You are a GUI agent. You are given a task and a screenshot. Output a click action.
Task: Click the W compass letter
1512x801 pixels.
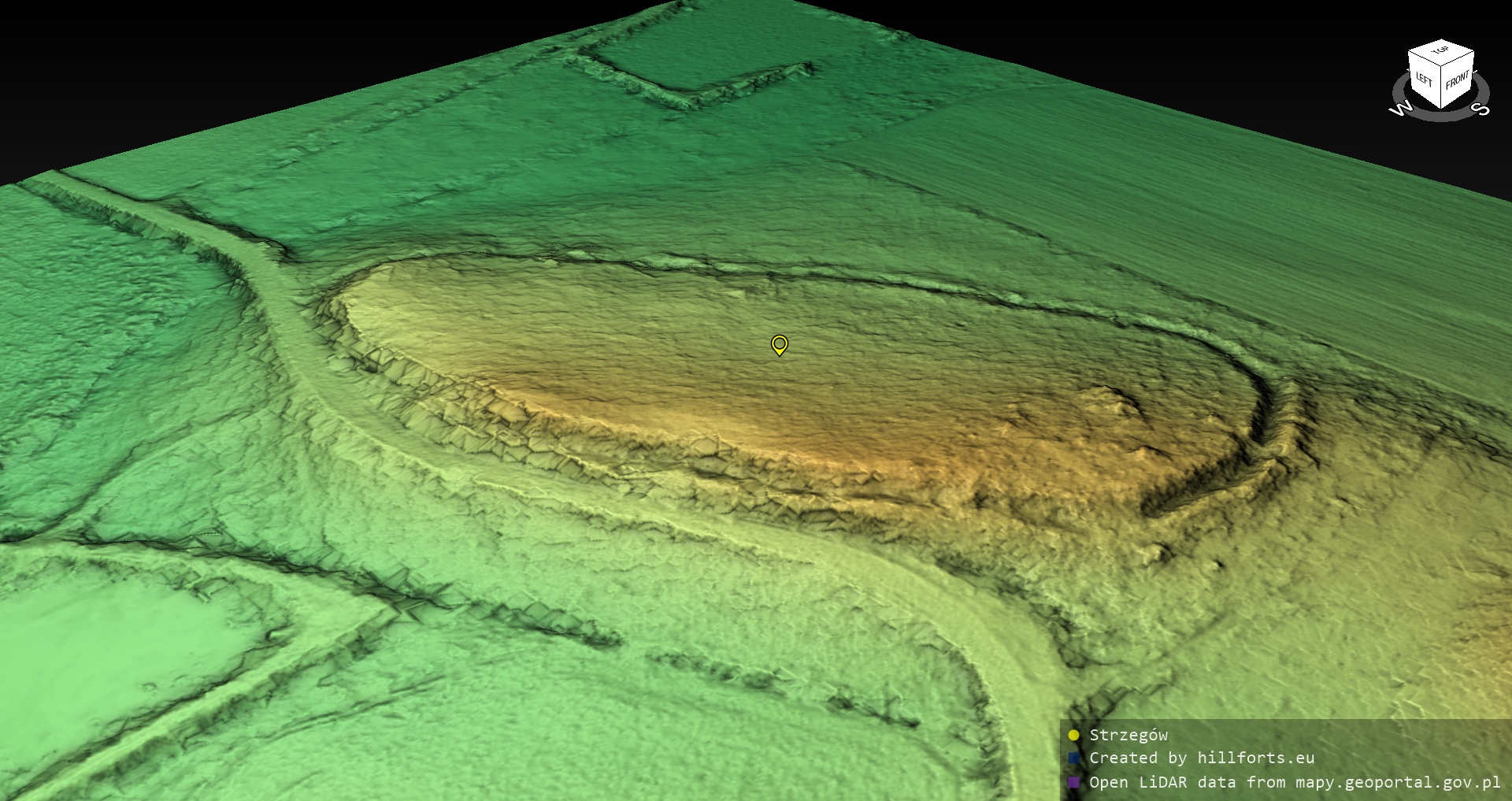tap(1400, 109)
